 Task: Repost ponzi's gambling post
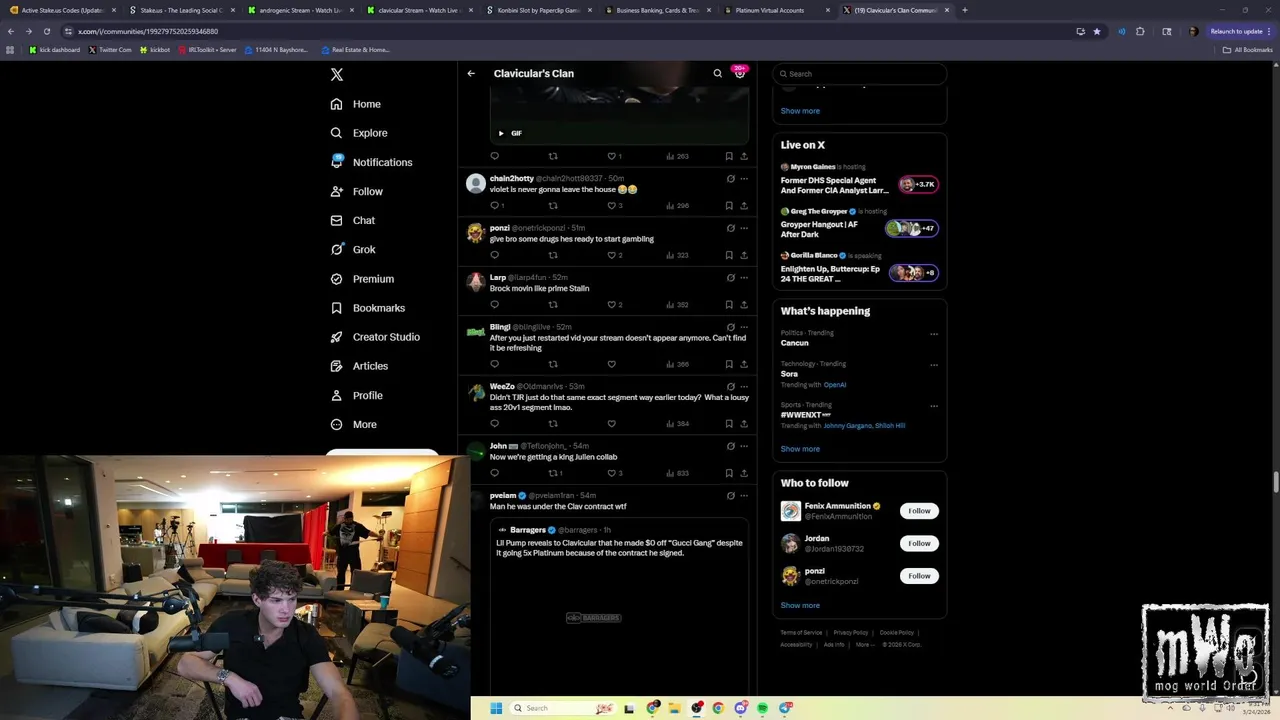tap(553, 255)
